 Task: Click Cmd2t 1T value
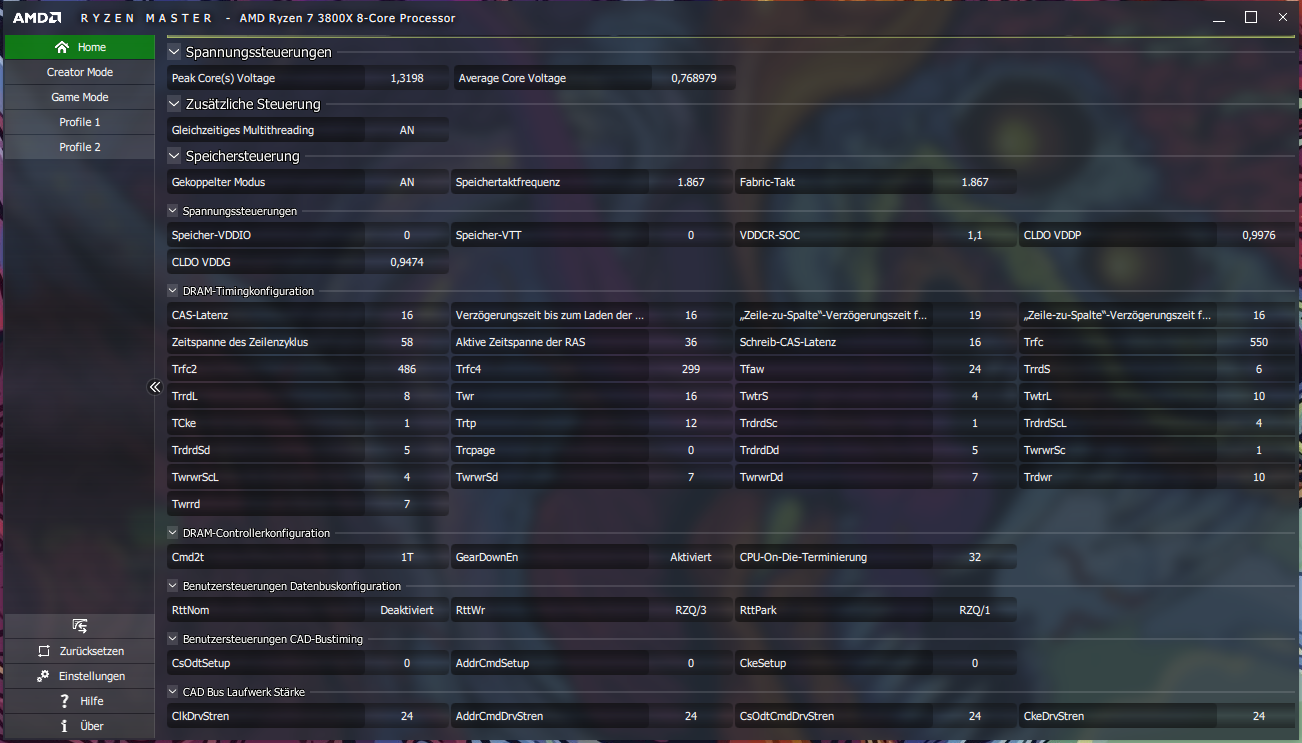[407, 557]
